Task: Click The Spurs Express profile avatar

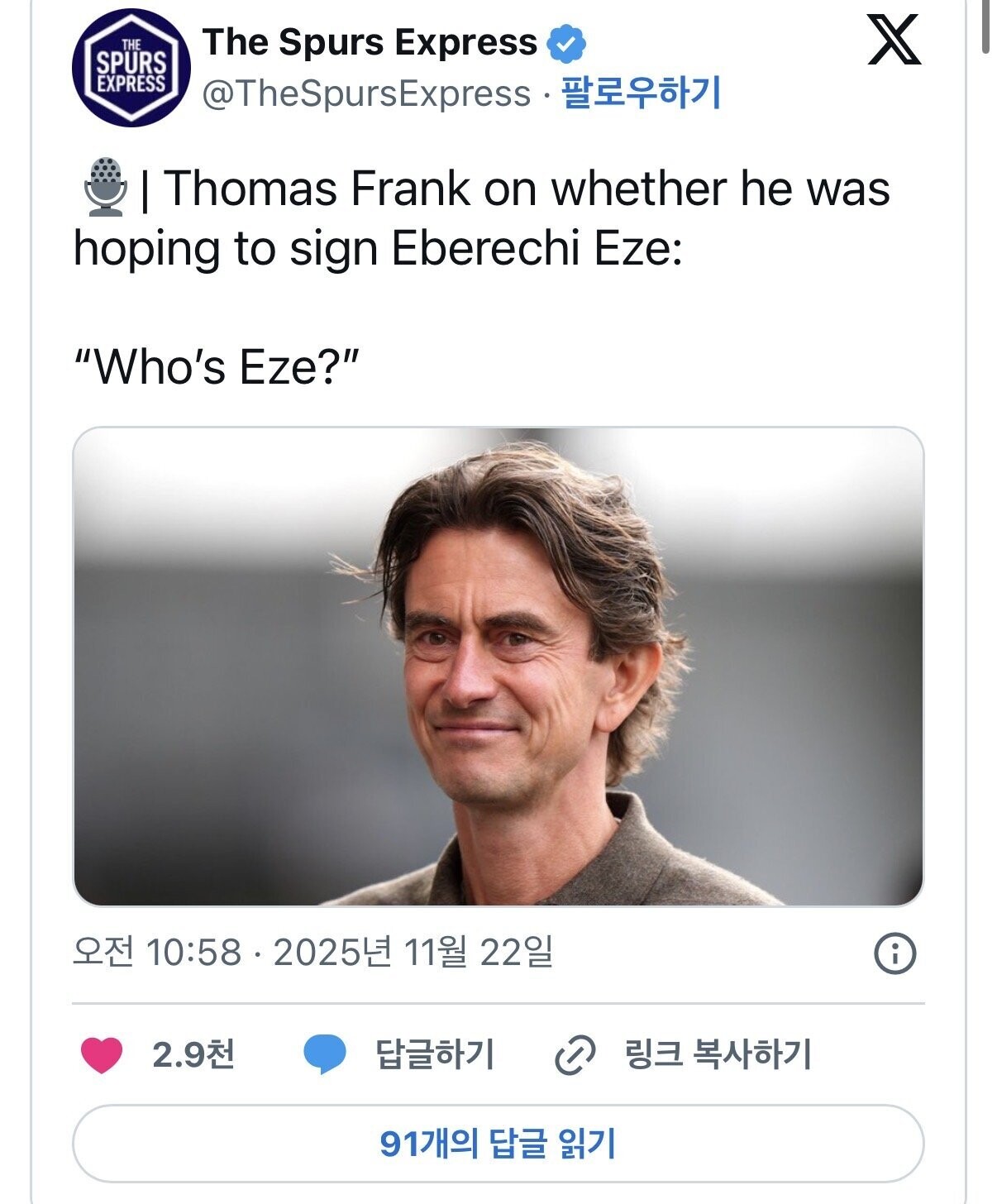Action: tap(131, 68)
